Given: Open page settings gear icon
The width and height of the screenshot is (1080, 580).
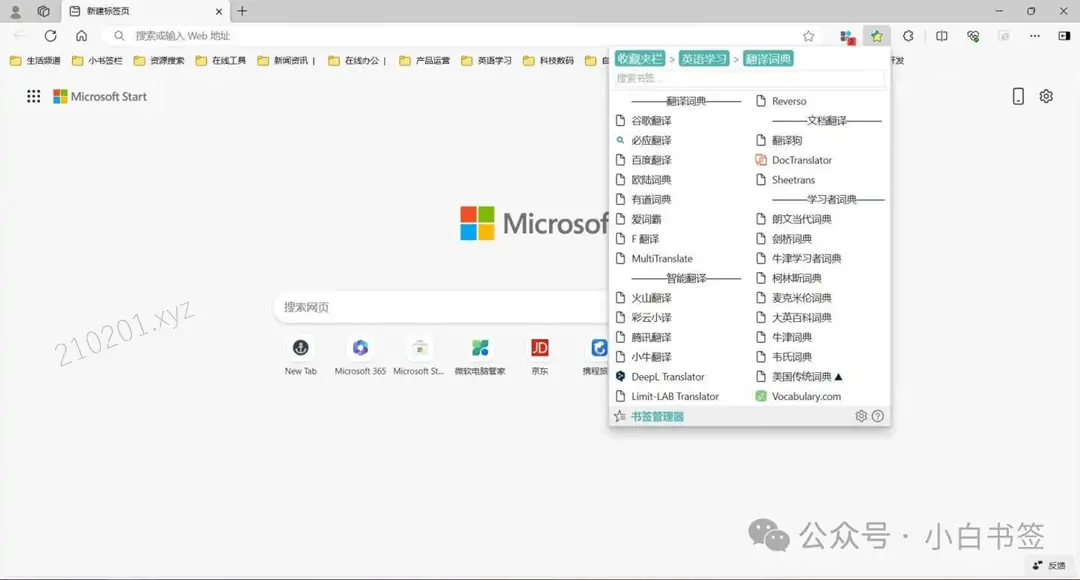Looking at the screenshot, I should (x=1046, y=96).
